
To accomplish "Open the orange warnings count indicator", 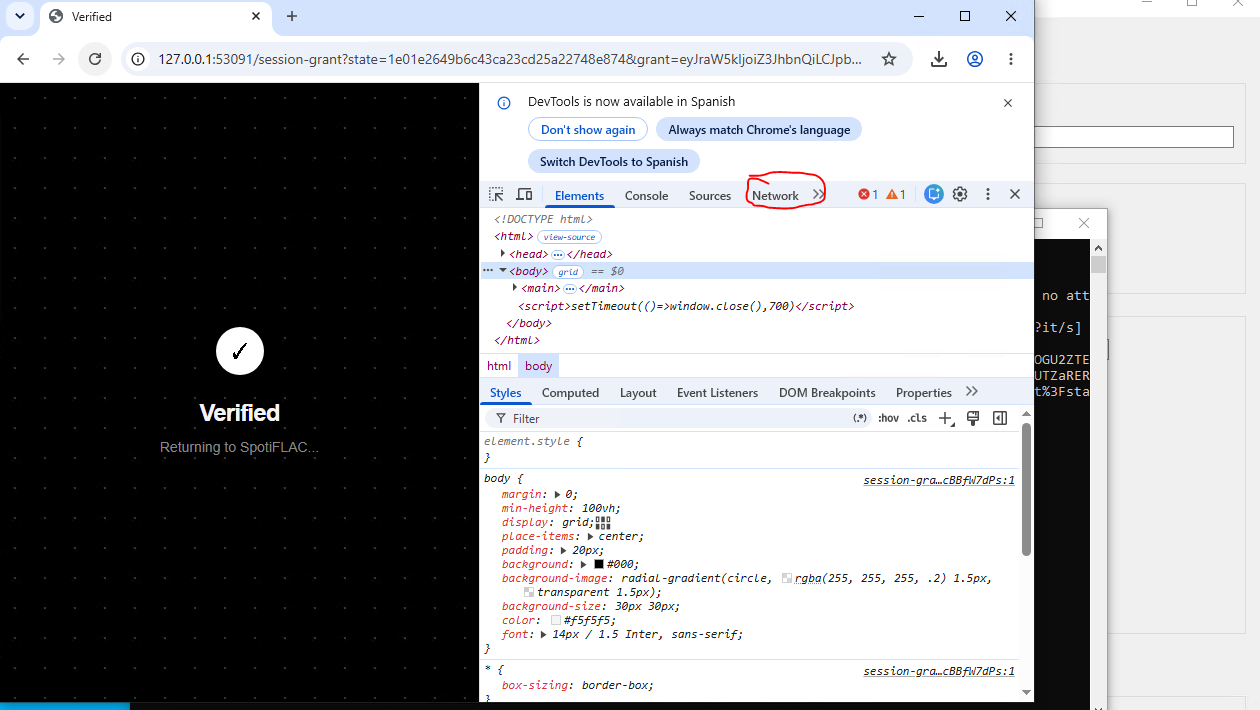I will click(x=896, y=195).
